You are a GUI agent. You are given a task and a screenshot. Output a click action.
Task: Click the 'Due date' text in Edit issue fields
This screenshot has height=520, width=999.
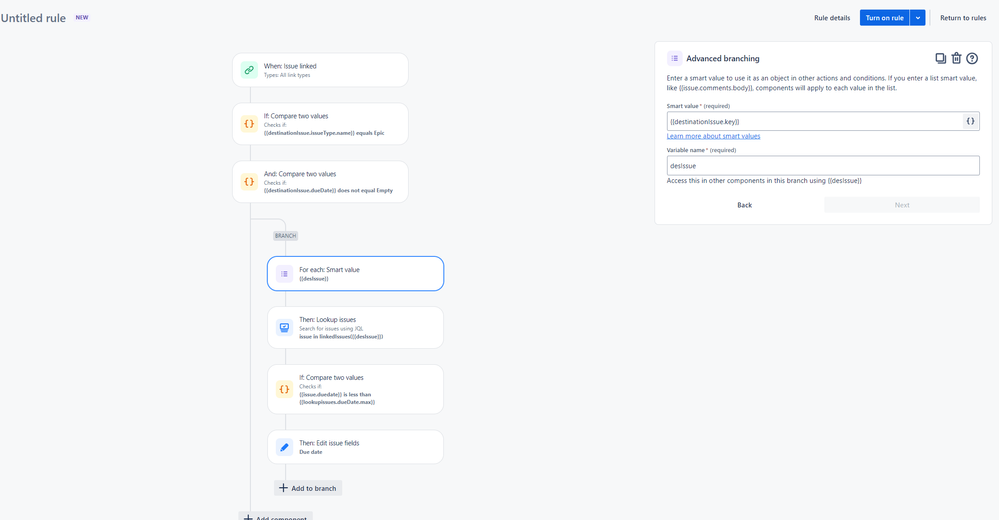(x=311, y=452)
